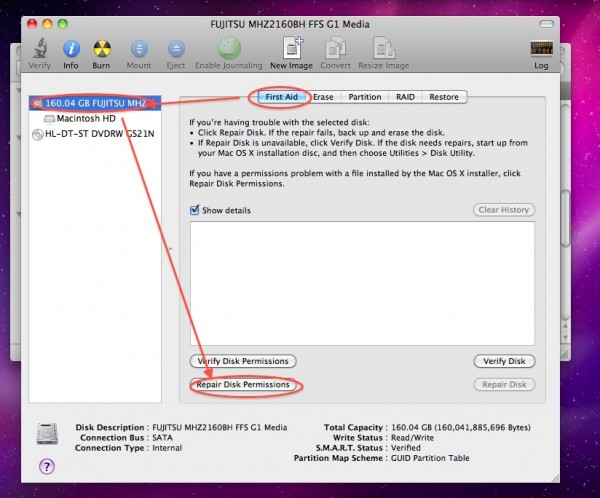Click the Total Capacity 160.04 GB value
The image size is (600, 498).
pyautogui.click(x=461, y=427)
